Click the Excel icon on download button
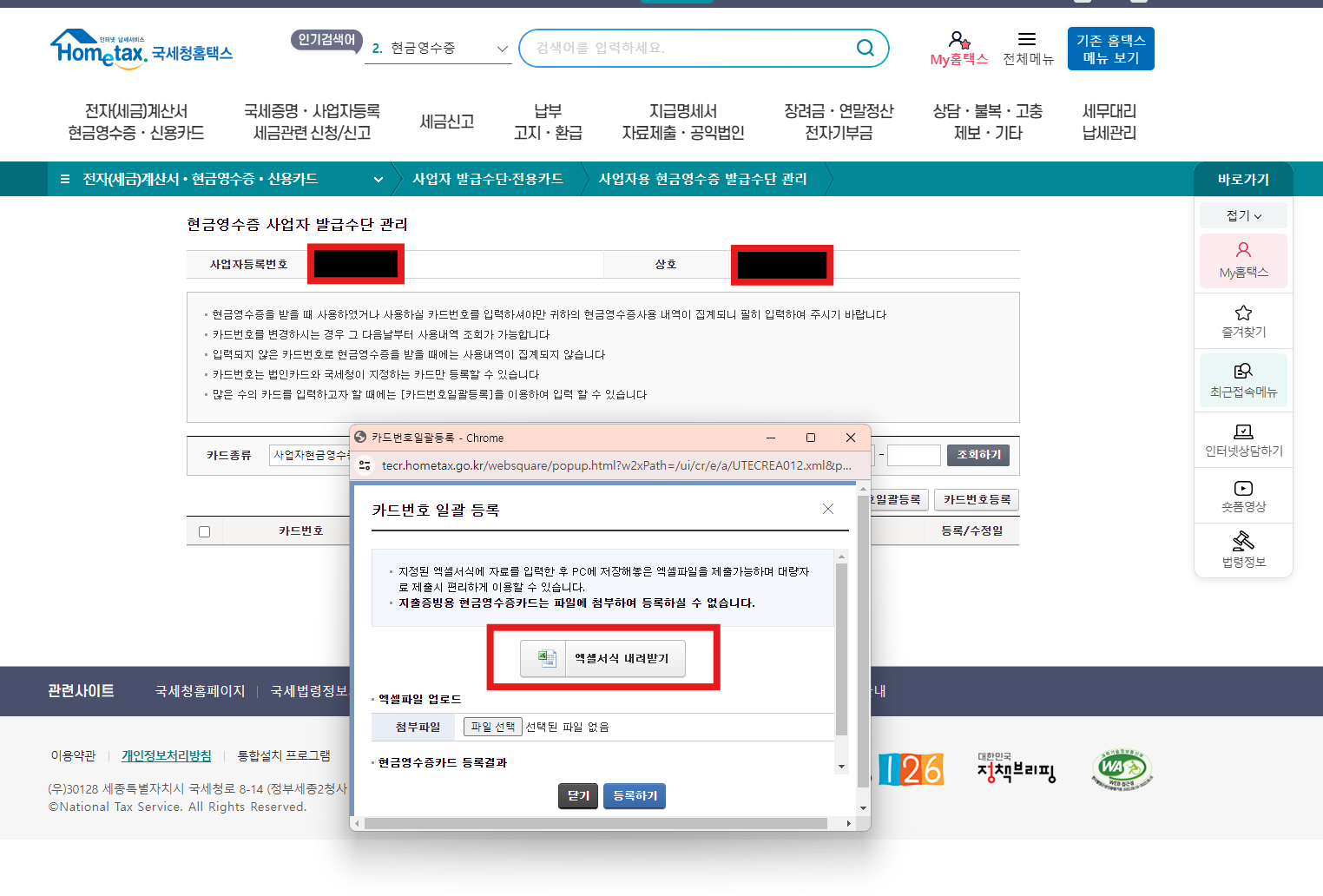 point(547,658)
